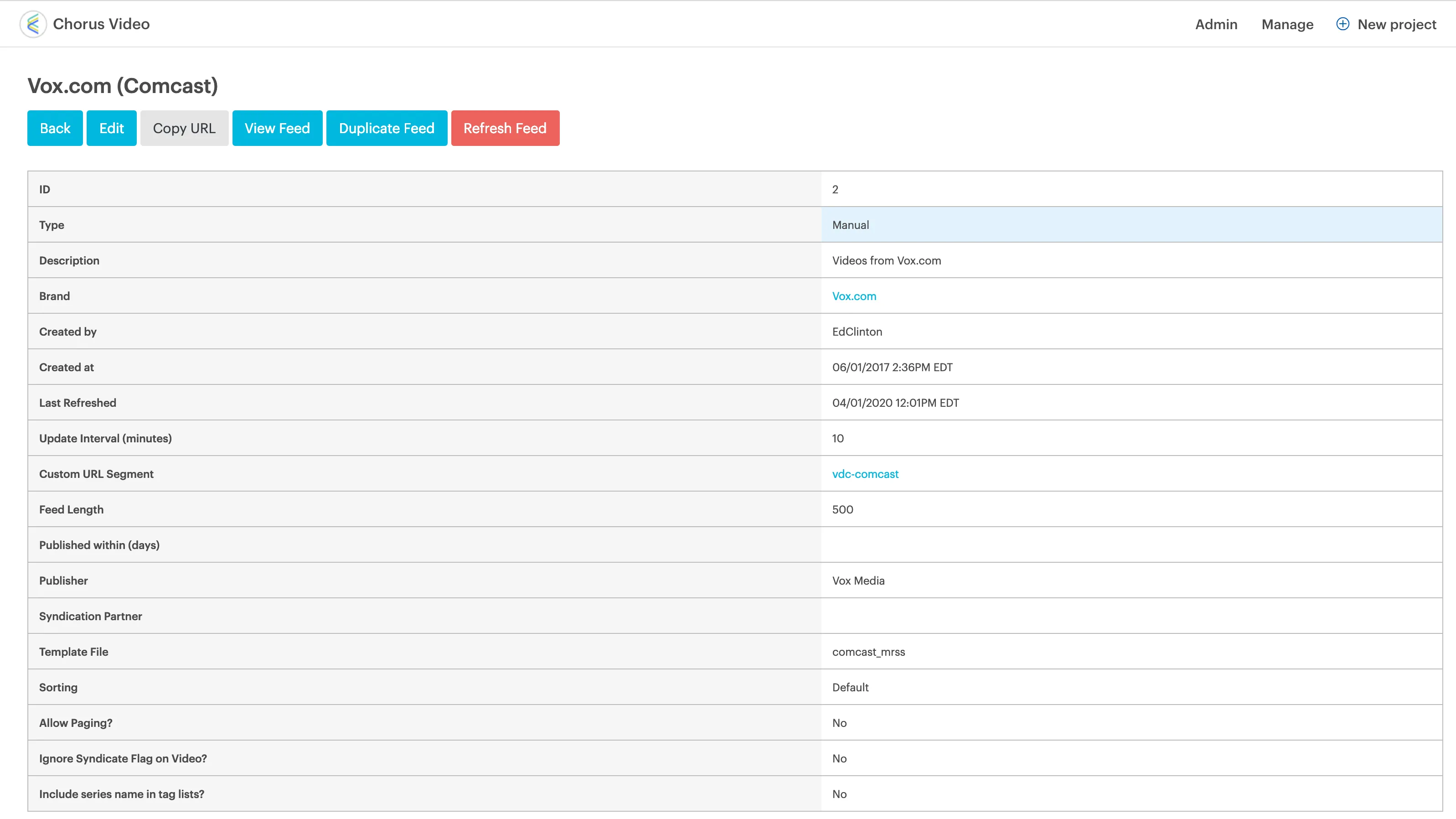Open the Manage menu

[1288, 24]
